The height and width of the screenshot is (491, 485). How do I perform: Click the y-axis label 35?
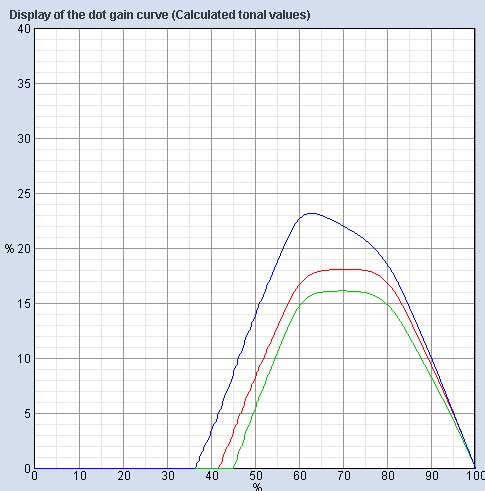click(24, 84)
